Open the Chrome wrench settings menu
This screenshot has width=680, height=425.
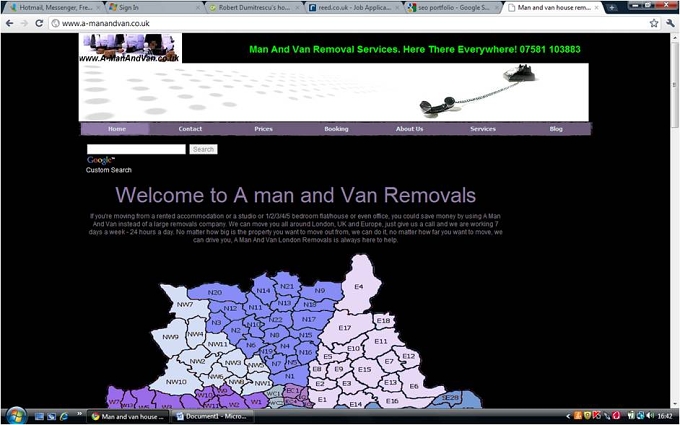670,23
